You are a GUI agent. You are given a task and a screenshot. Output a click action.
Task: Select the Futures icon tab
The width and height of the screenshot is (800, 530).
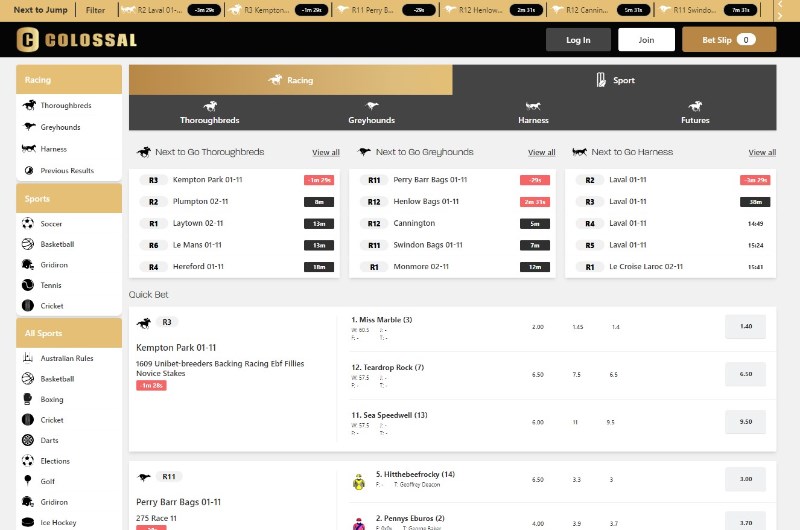pyautogui.click(x=695, y=113)
